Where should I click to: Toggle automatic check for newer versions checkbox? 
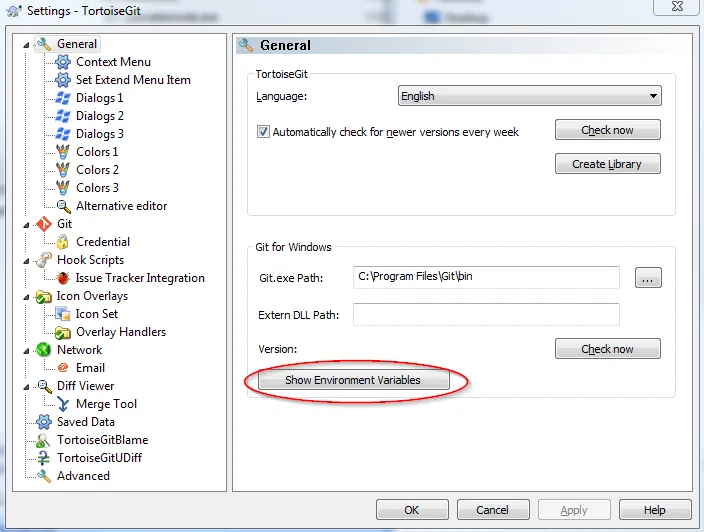263,132
